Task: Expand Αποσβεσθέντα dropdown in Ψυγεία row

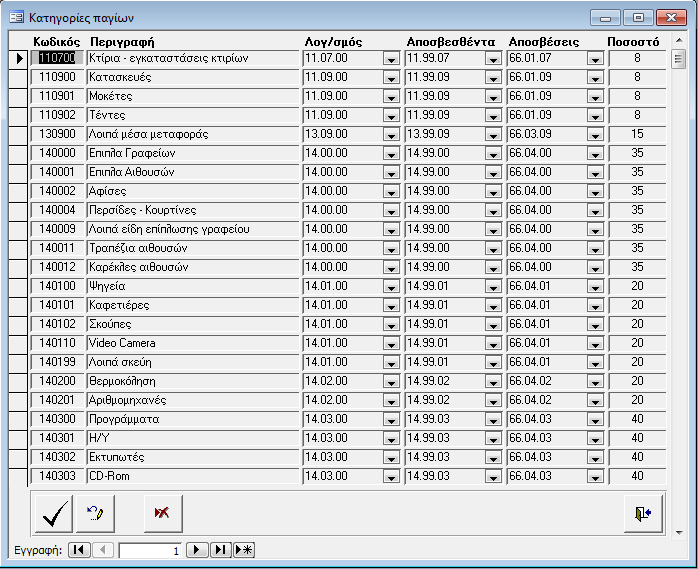Action: point(492,287)
